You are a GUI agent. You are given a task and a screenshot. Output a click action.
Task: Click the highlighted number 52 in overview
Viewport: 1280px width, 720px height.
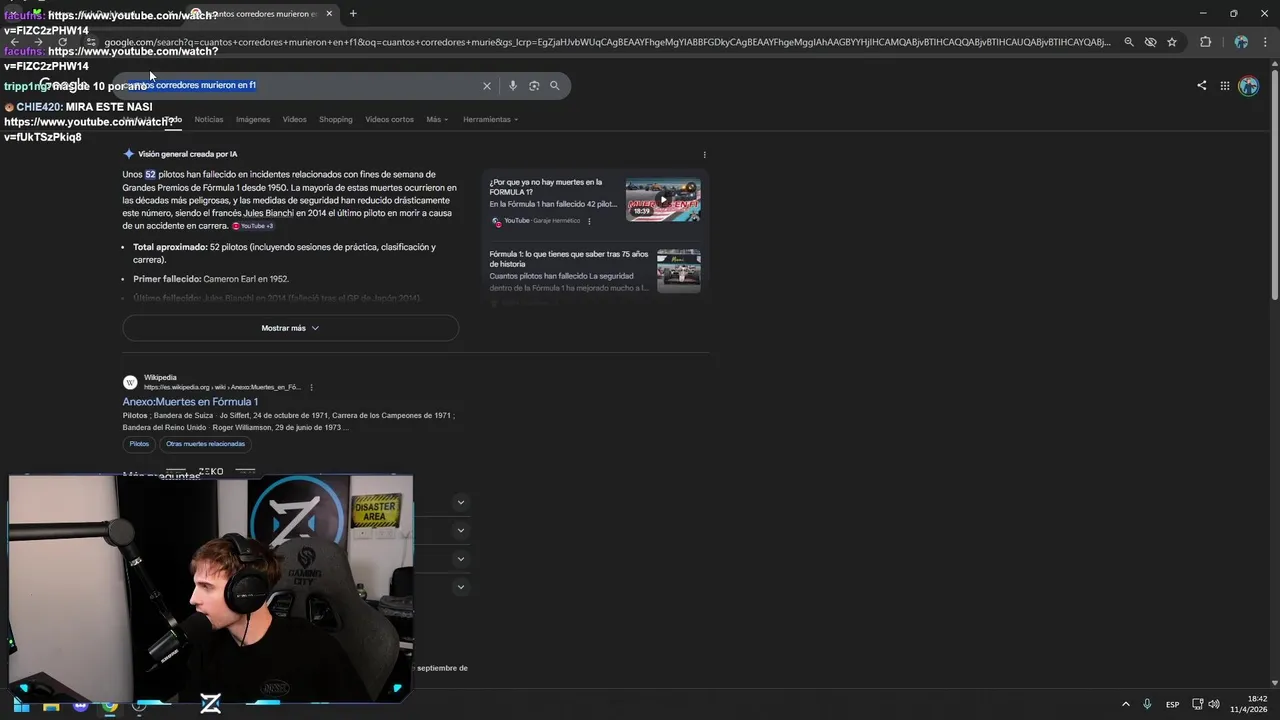[151, 175]
